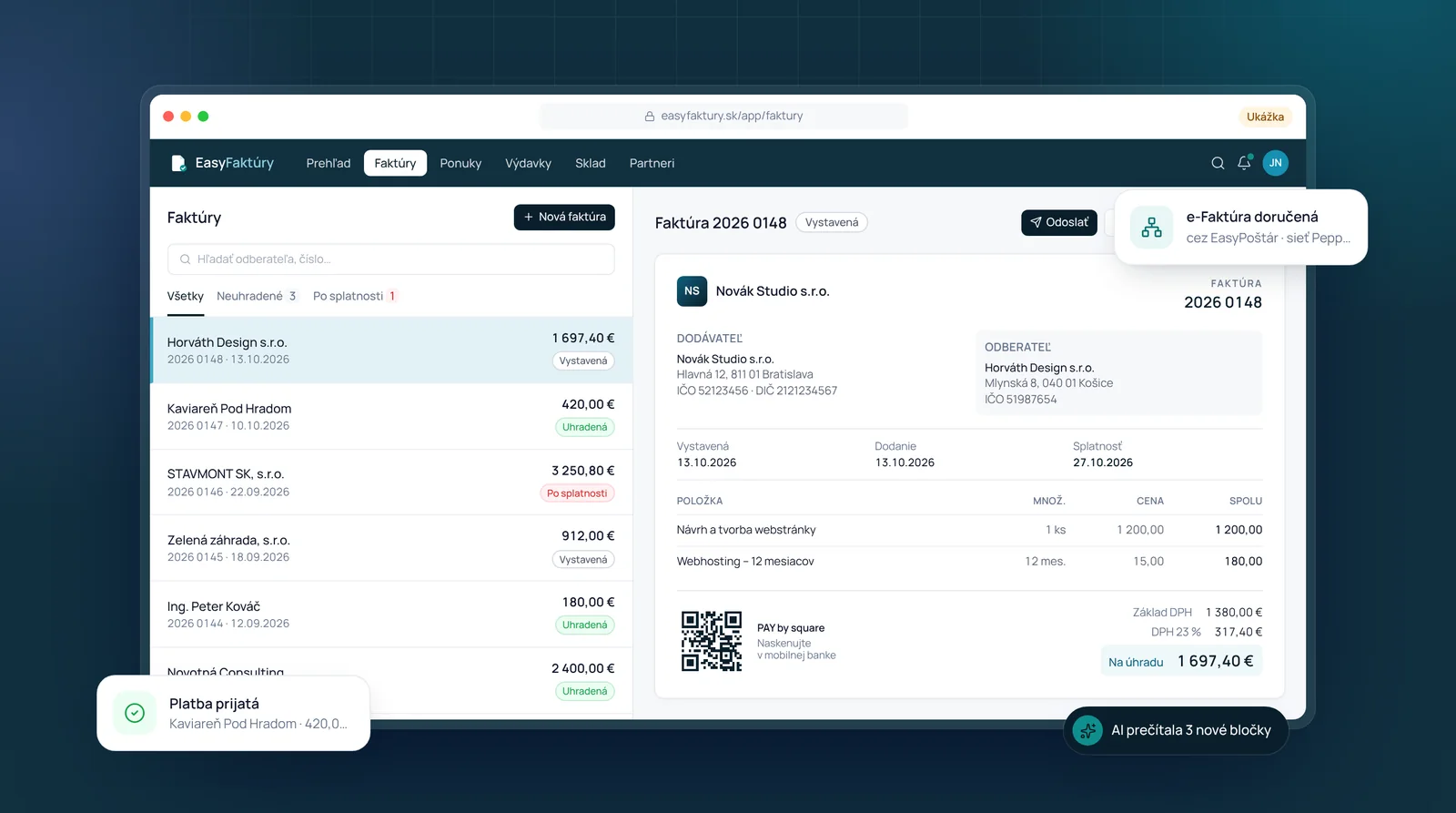The image size is (1456, 813).
Task: Click the PAY by square QR code
Action: coord(712,641)
